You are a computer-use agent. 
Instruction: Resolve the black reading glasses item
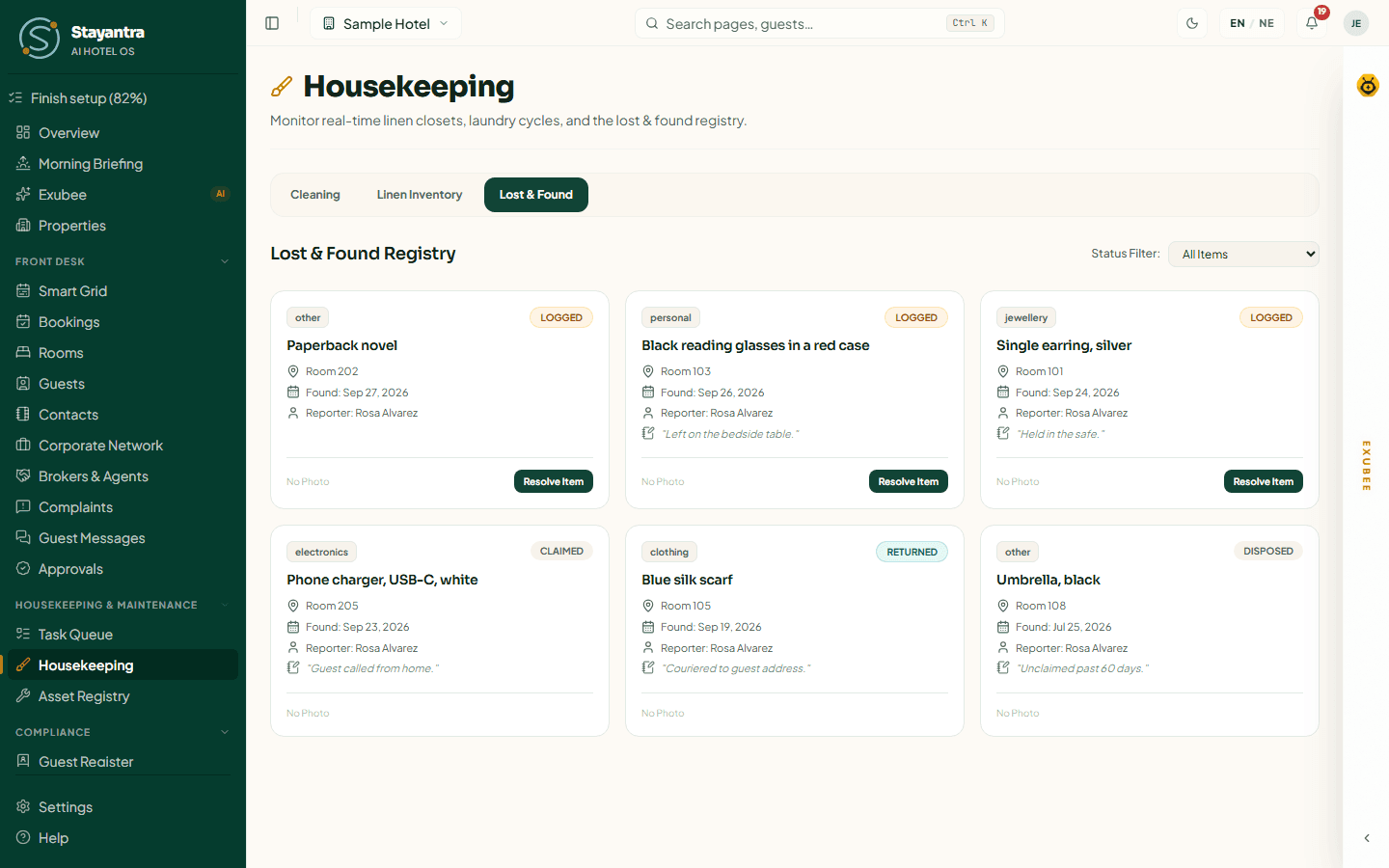click(x=909, y=481)
